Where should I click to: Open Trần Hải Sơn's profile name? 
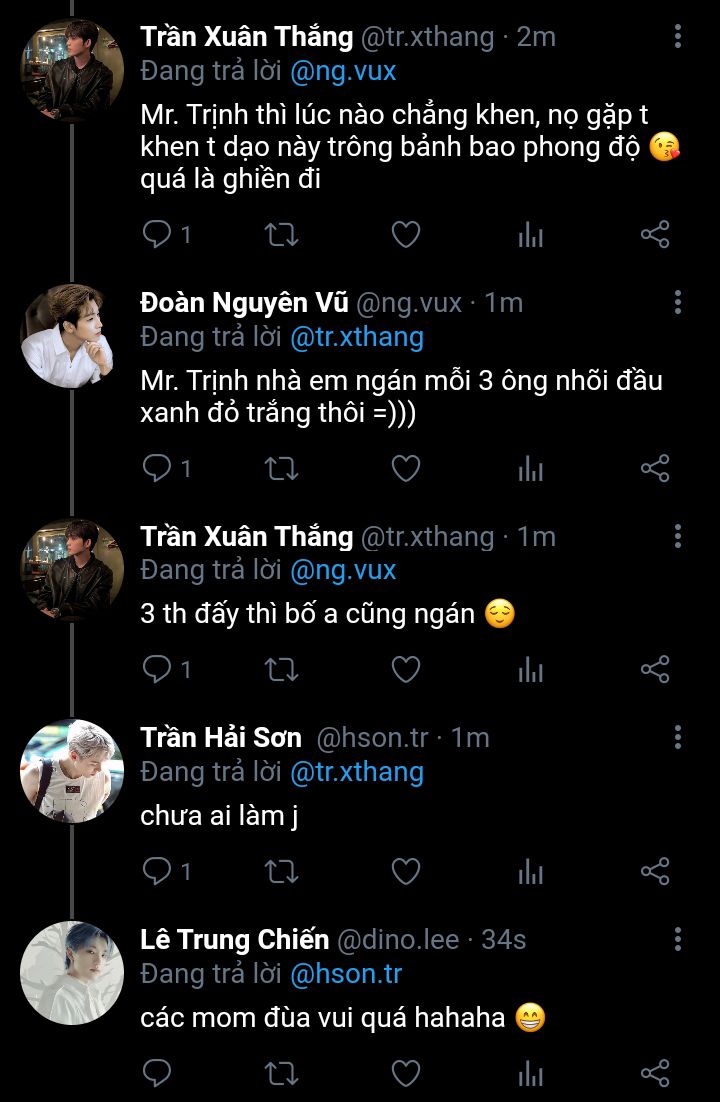pos(221,738)
